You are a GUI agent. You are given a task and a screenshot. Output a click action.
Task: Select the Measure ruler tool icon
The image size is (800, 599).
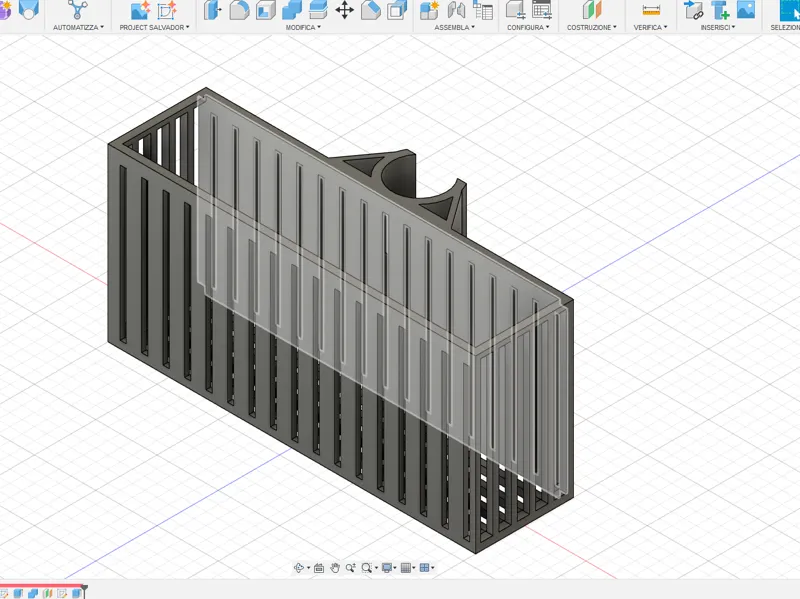[x=651, y=10]
